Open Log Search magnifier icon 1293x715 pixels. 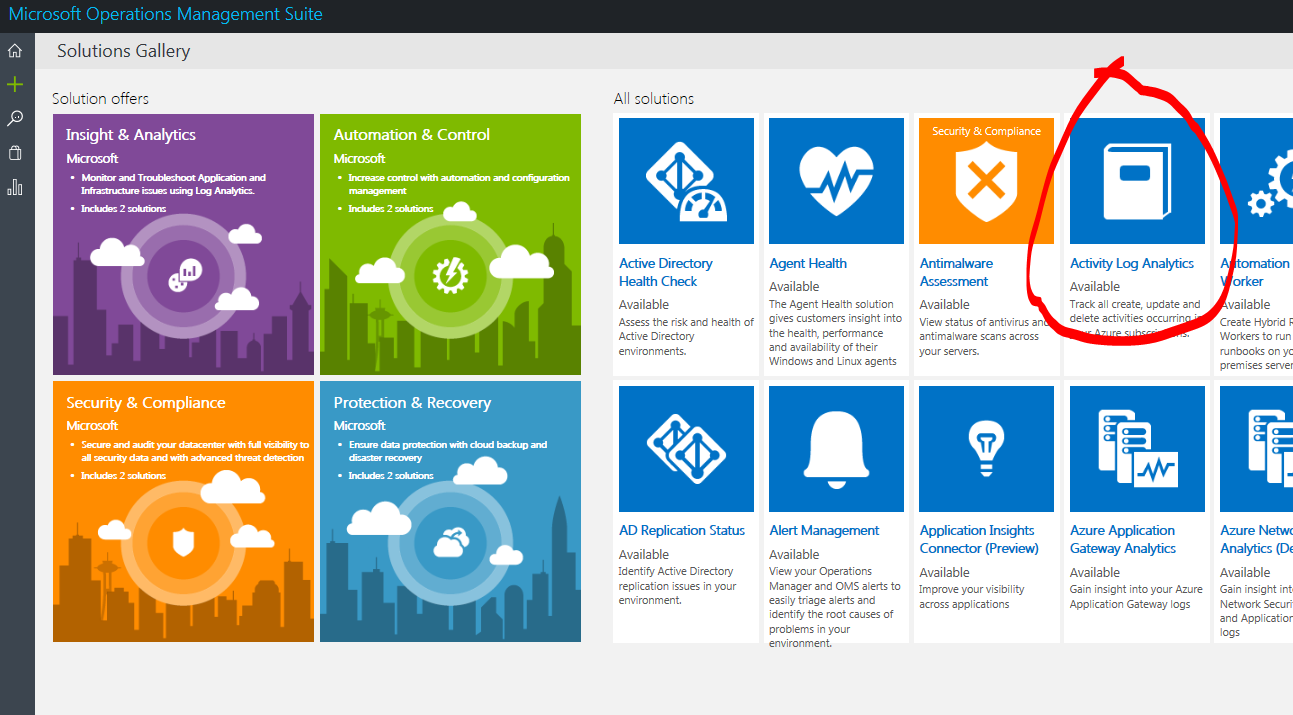[x=15, y=118]
